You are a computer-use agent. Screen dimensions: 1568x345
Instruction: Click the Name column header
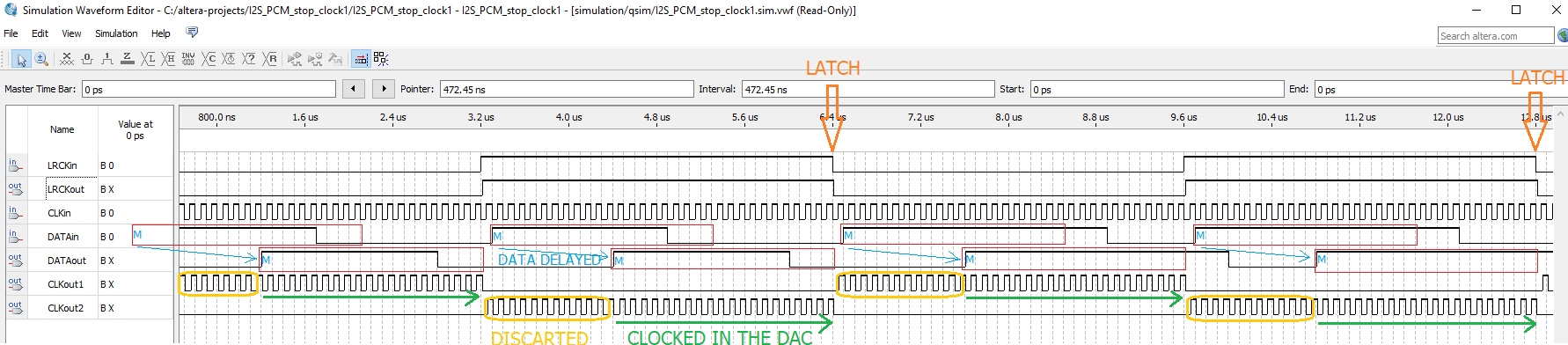62,129
